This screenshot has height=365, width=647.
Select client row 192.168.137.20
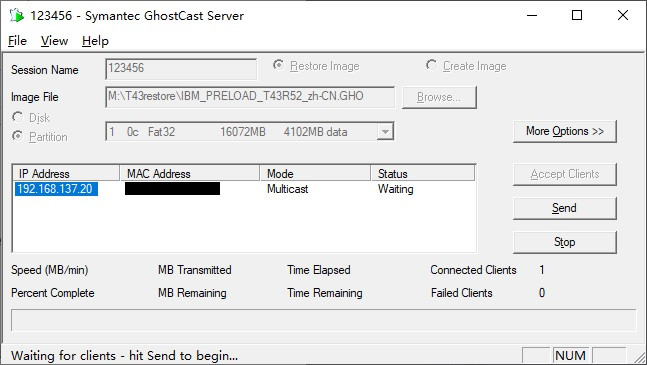coord(244,189)
